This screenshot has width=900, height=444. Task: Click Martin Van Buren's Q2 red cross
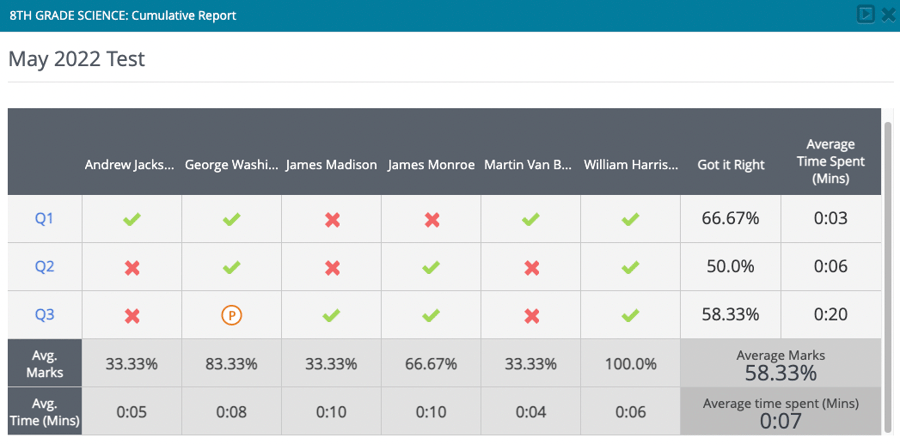532,267
